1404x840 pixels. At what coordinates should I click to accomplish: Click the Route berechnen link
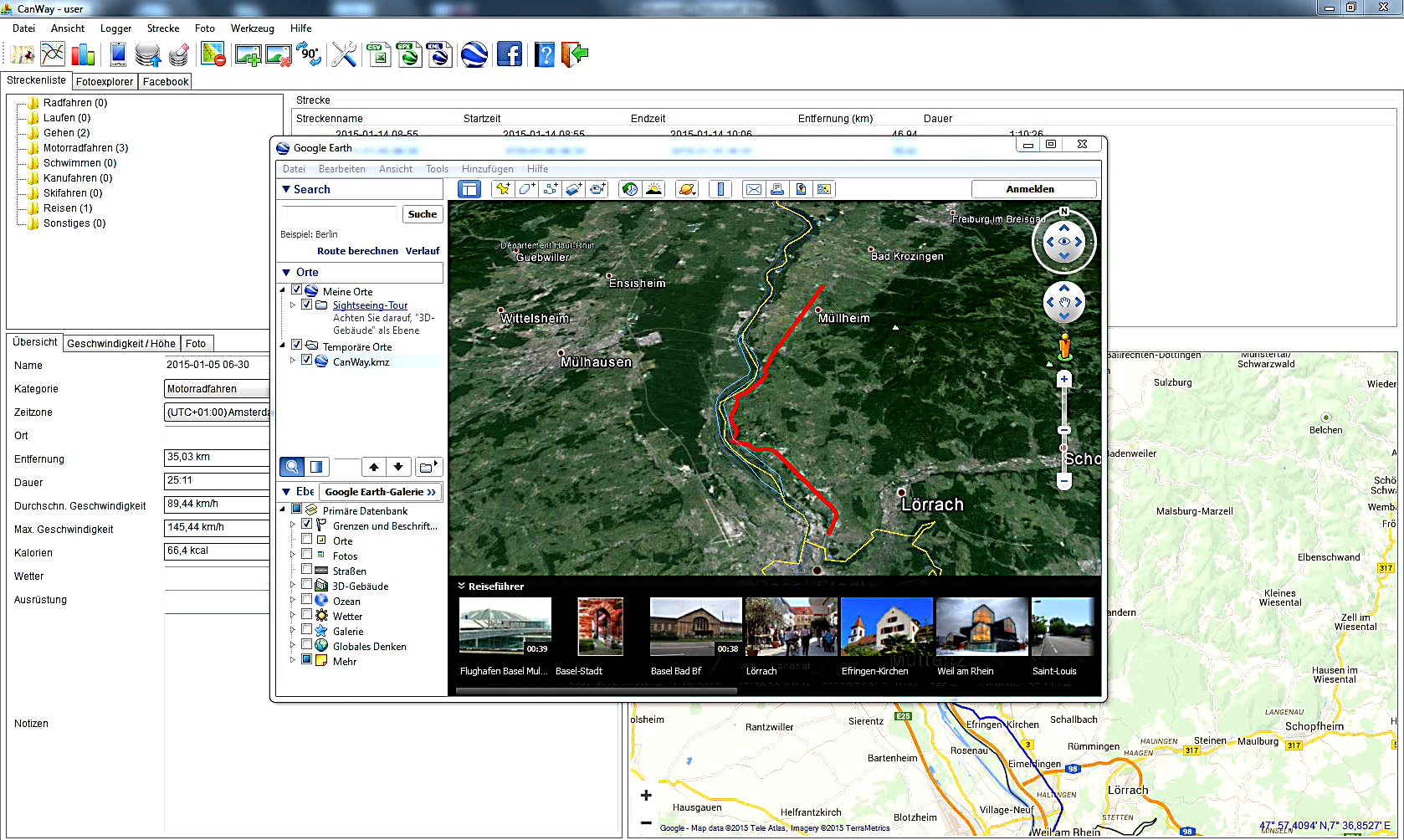357,251
